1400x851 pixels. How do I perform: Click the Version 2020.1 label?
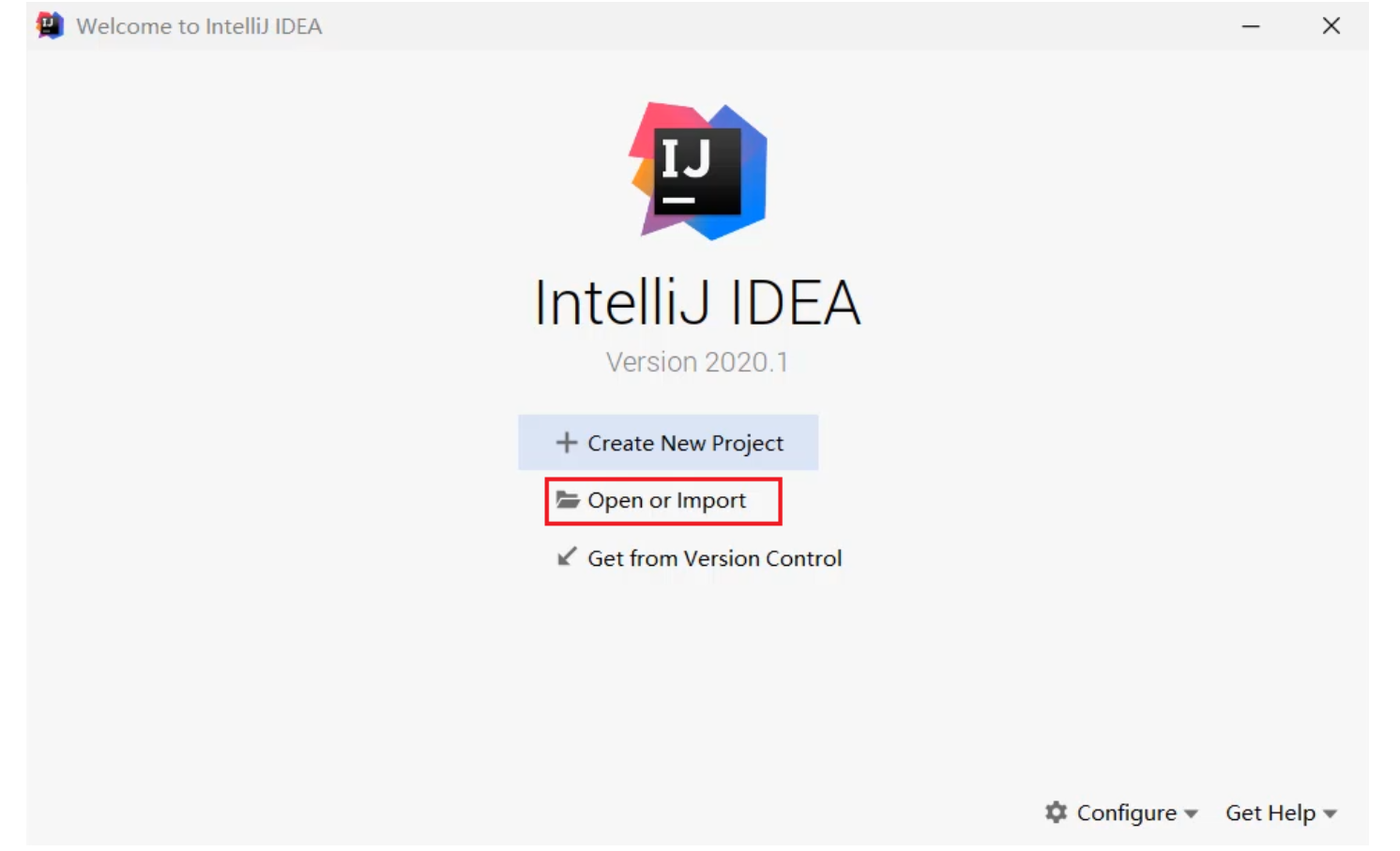click(697, 362)
